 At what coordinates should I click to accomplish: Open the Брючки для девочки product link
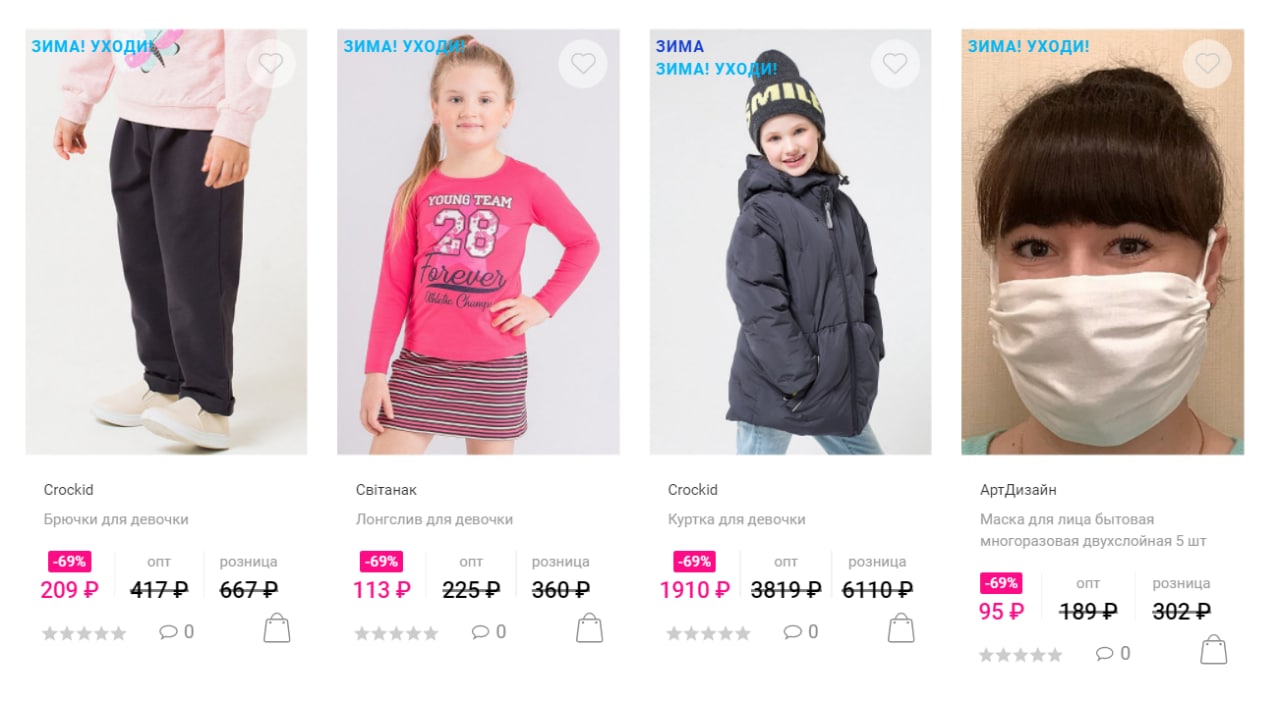[x=116, y=520]
